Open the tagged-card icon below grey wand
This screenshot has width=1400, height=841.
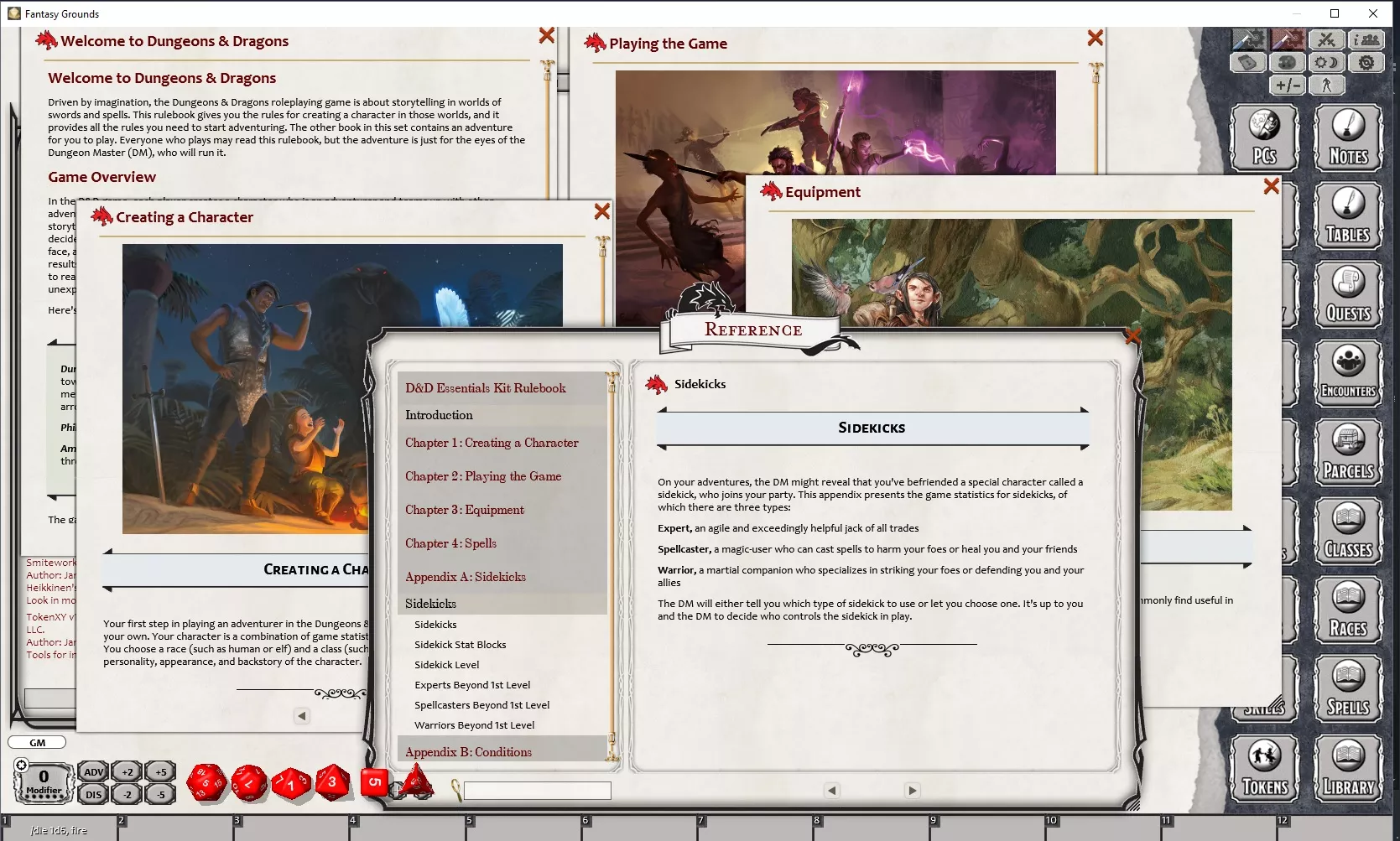tap(1248, 62)
